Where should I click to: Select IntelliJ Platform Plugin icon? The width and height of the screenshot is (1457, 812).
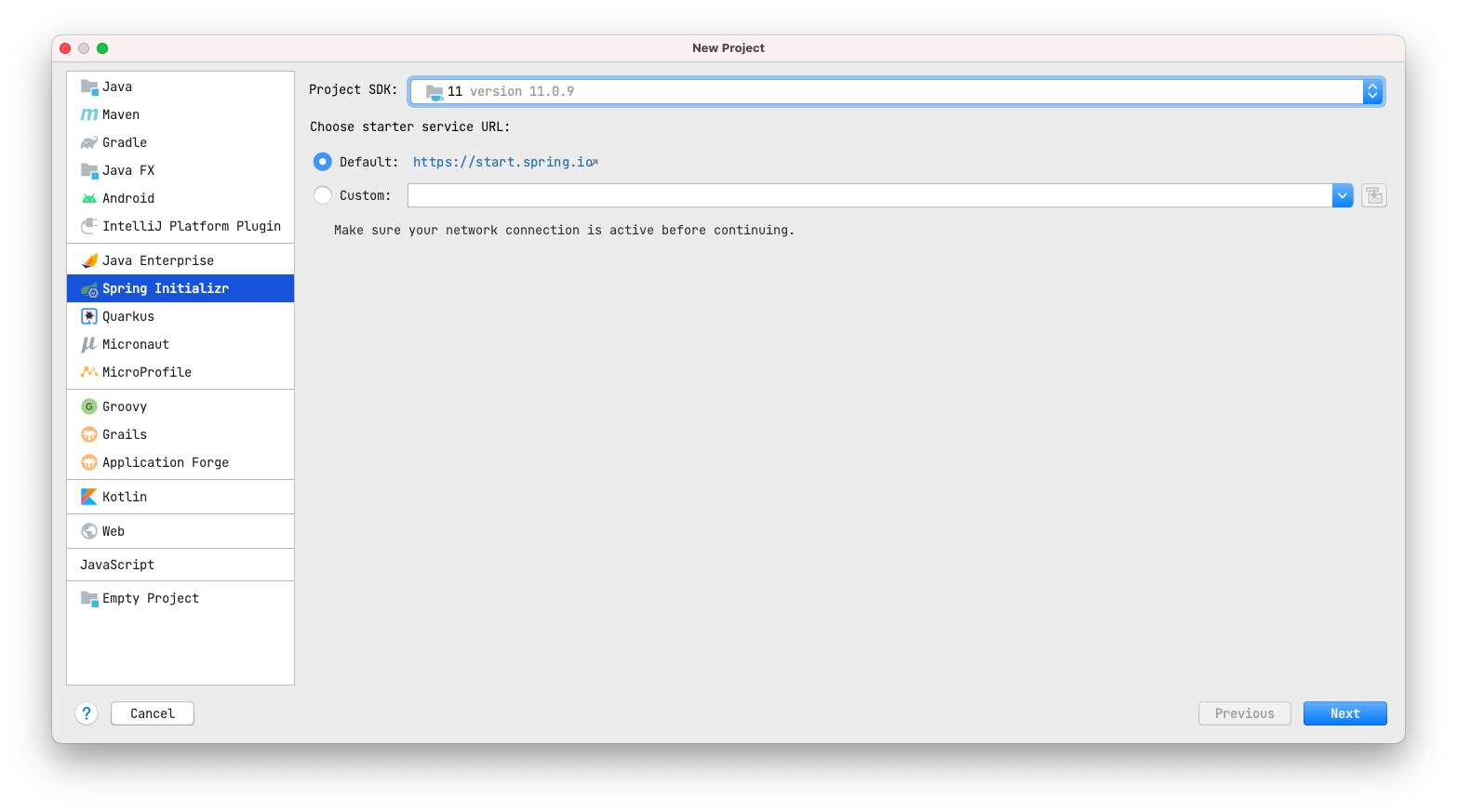pyautogui.click(x=89, y=226)
